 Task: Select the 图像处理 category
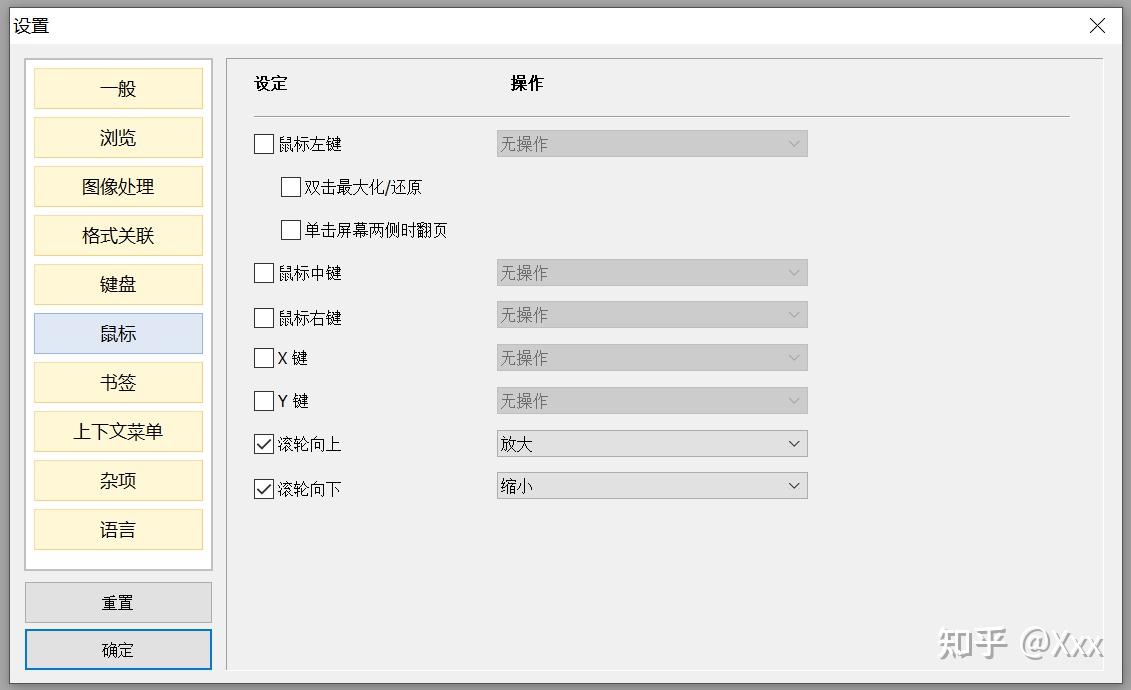pyautogui.click(x=117, y=186)
